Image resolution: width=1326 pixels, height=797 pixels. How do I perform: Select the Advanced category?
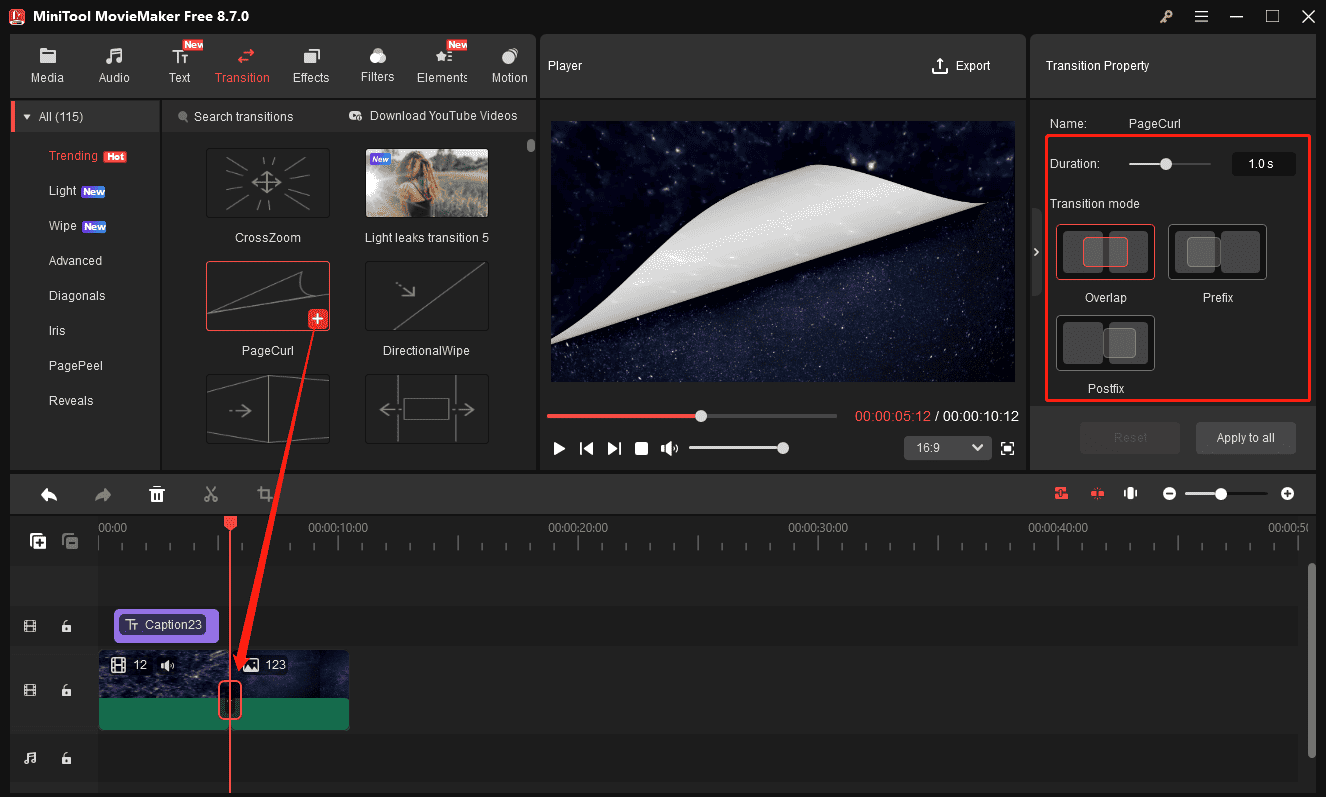75,261
